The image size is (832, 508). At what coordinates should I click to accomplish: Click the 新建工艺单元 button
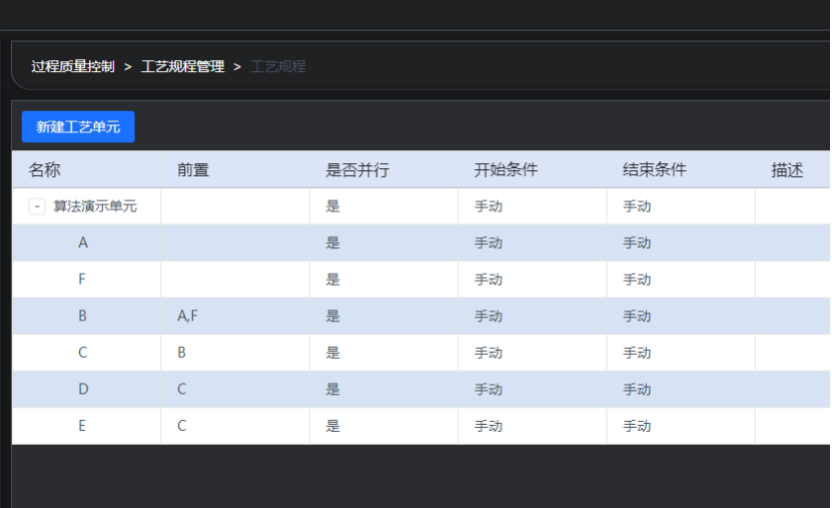click(78, 127)
